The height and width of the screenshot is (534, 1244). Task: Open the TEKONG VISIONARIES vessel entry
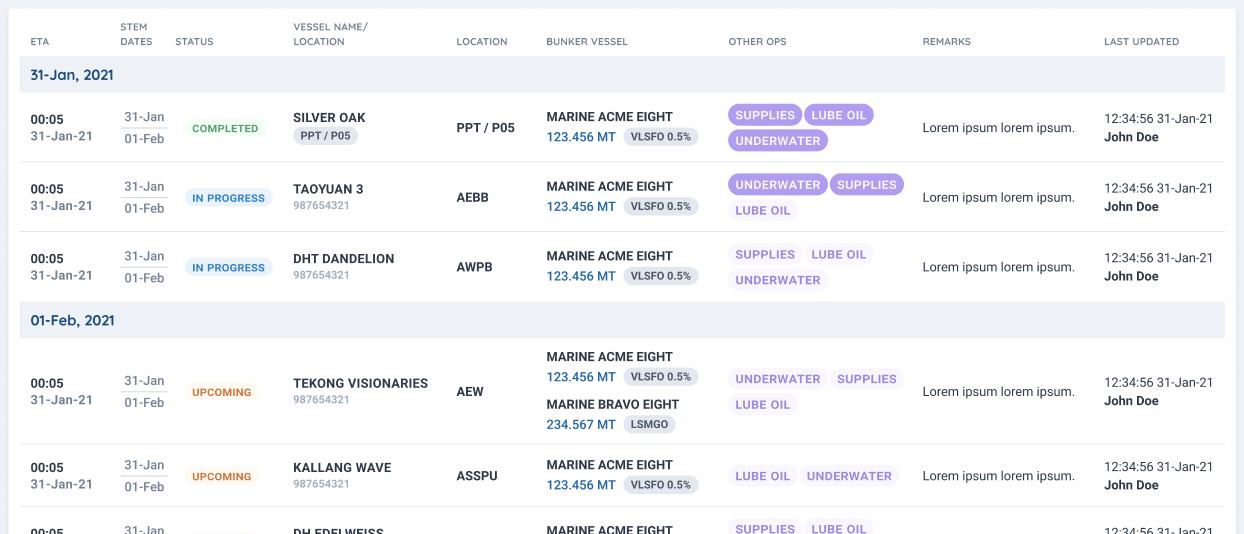click(x=360, y=383)
